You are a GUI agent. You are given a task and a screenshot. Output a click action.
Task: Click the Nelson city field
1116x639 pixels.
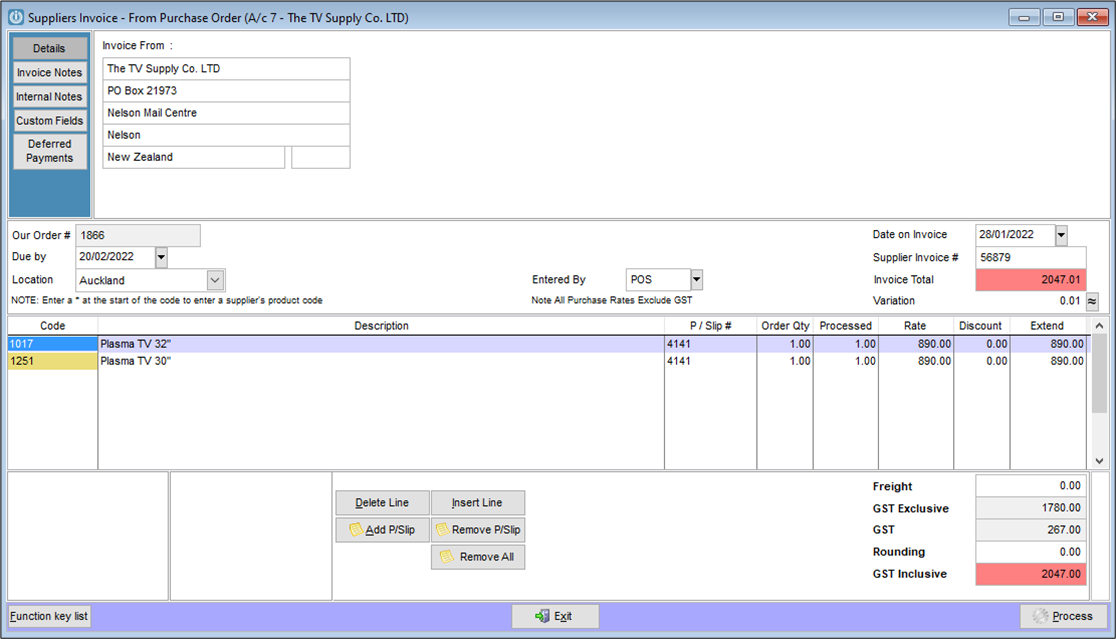click(x=226, y=134)
